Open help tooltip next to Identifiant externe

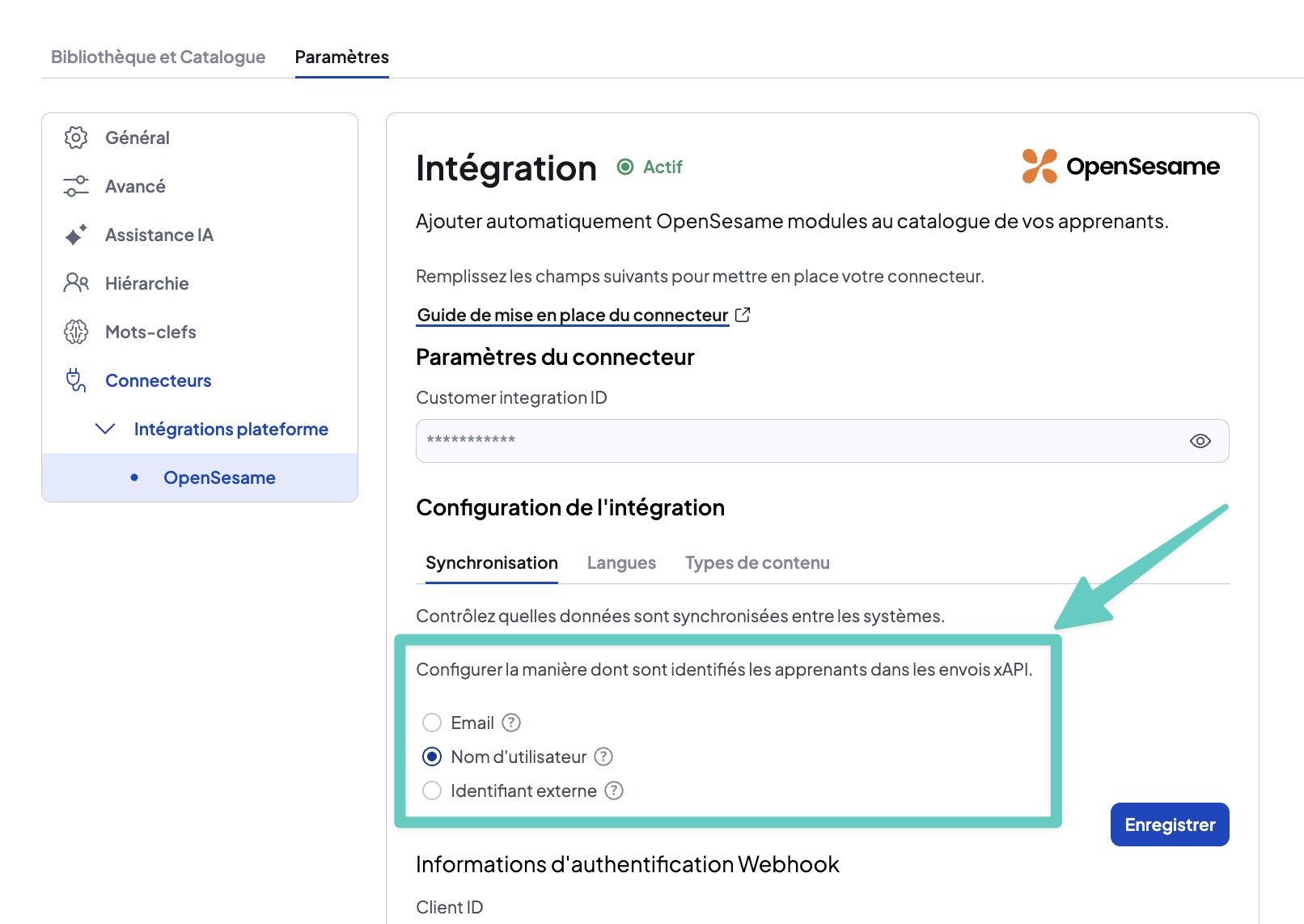pyautogui.click(x=614, y=790)
